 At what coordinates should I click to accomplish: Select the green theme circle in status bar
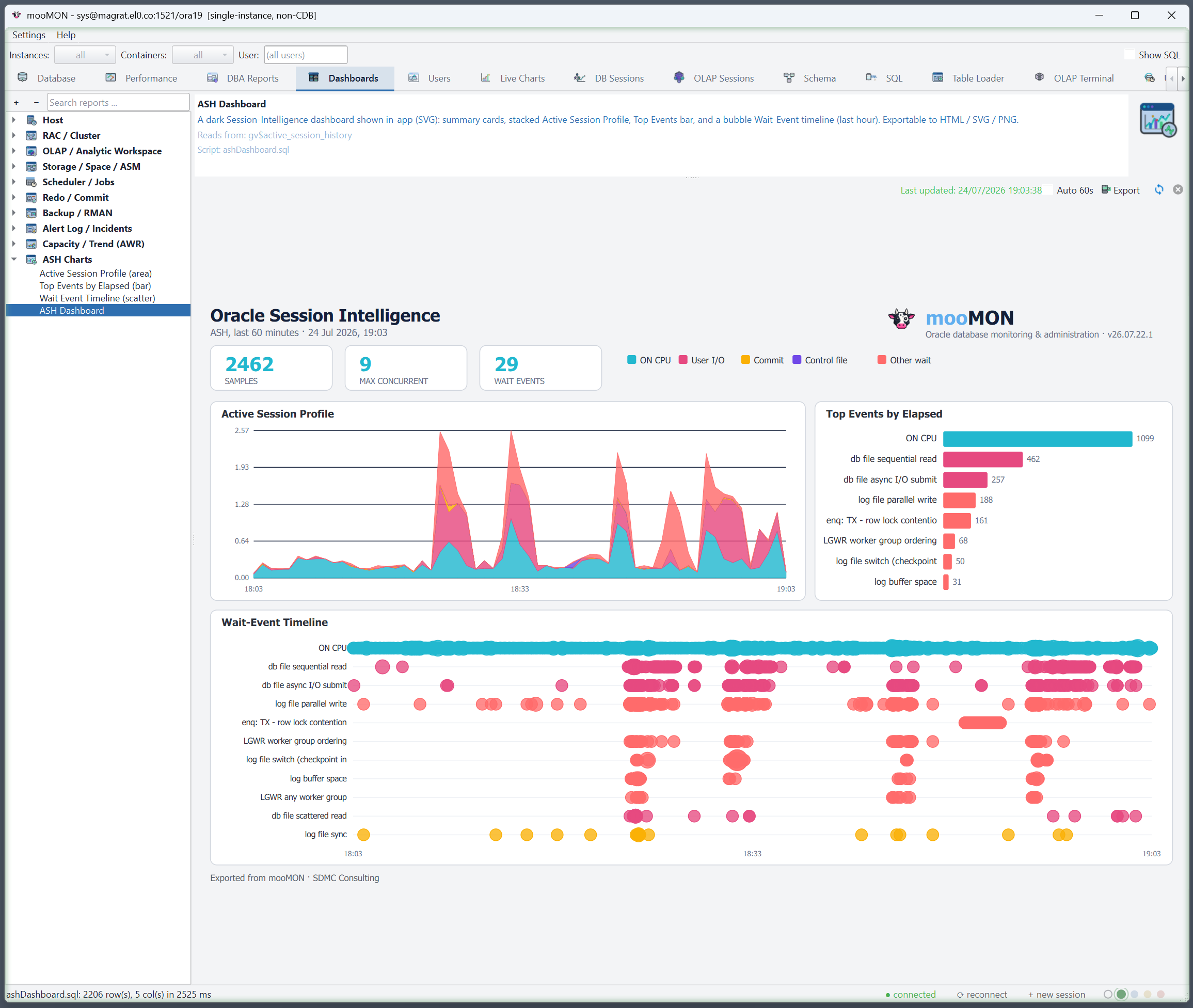point(1122,994)
